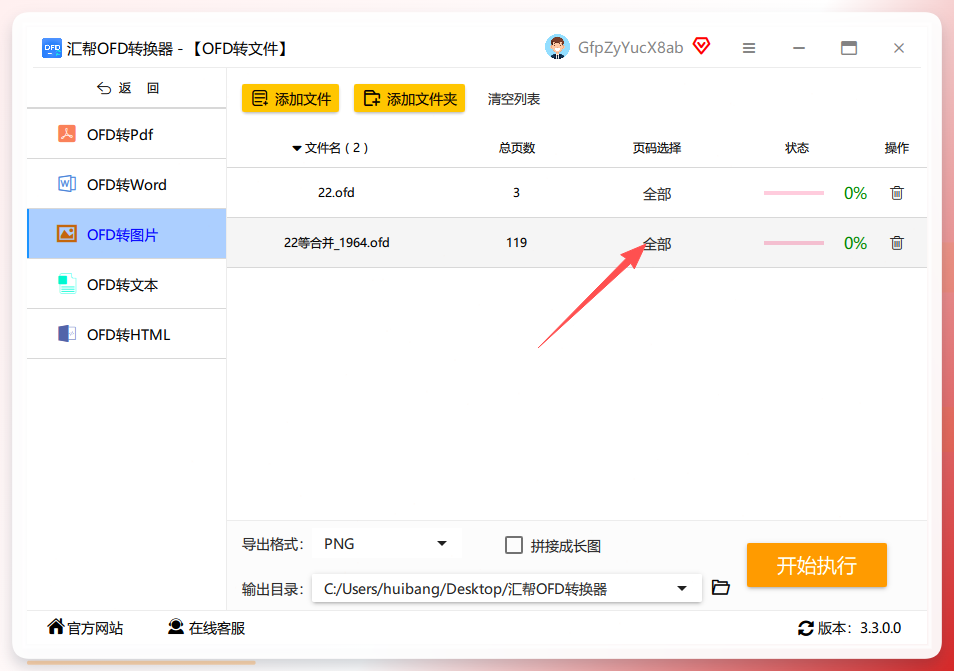Open the 导出格式 PNG dropdown
The image size is (954, 671).
[x=387, y=544]
